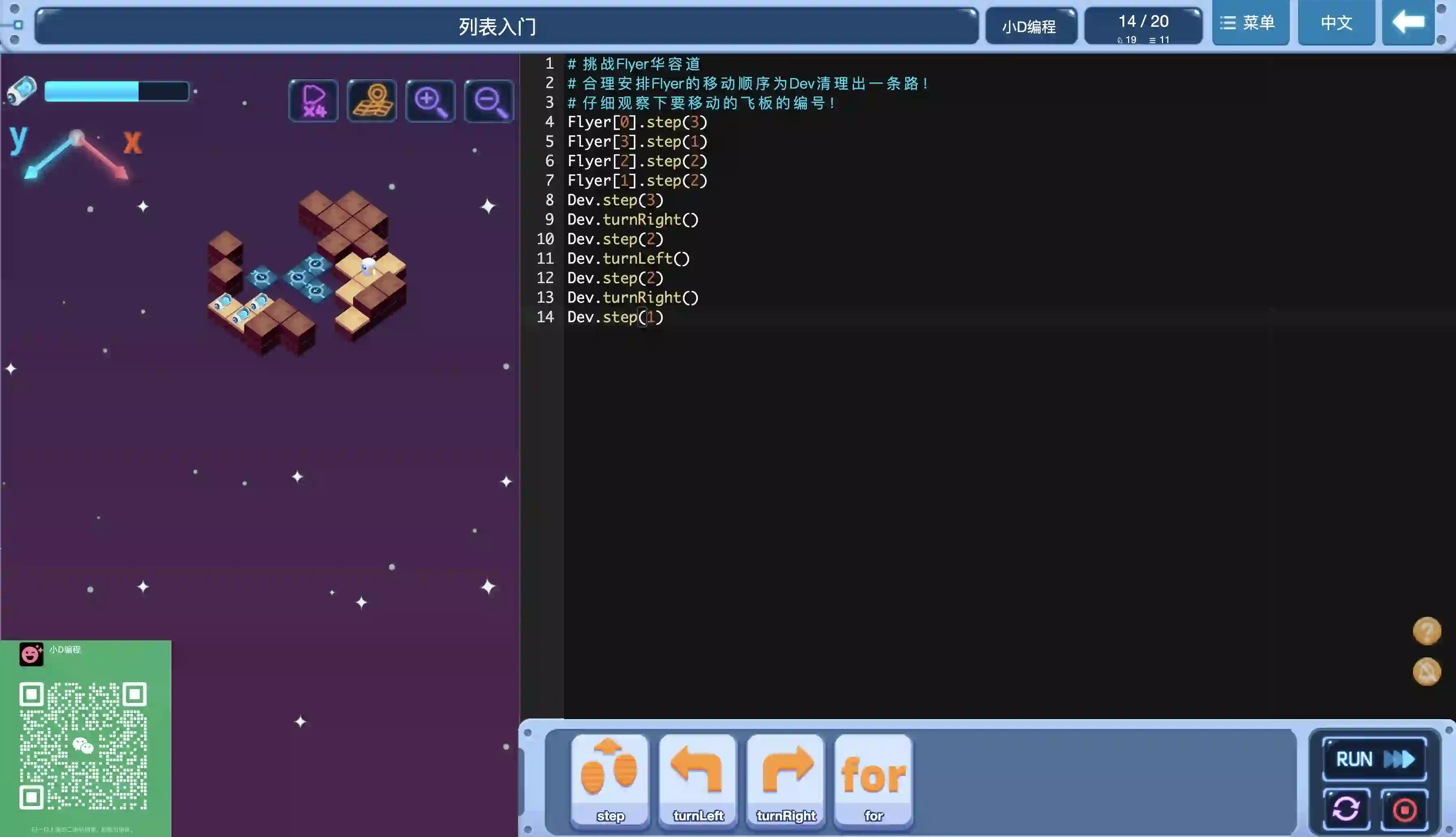The width and height of the screenshot is (1456, 837).
Task: Insert the for loop block
Action: [x=873, y=781]
